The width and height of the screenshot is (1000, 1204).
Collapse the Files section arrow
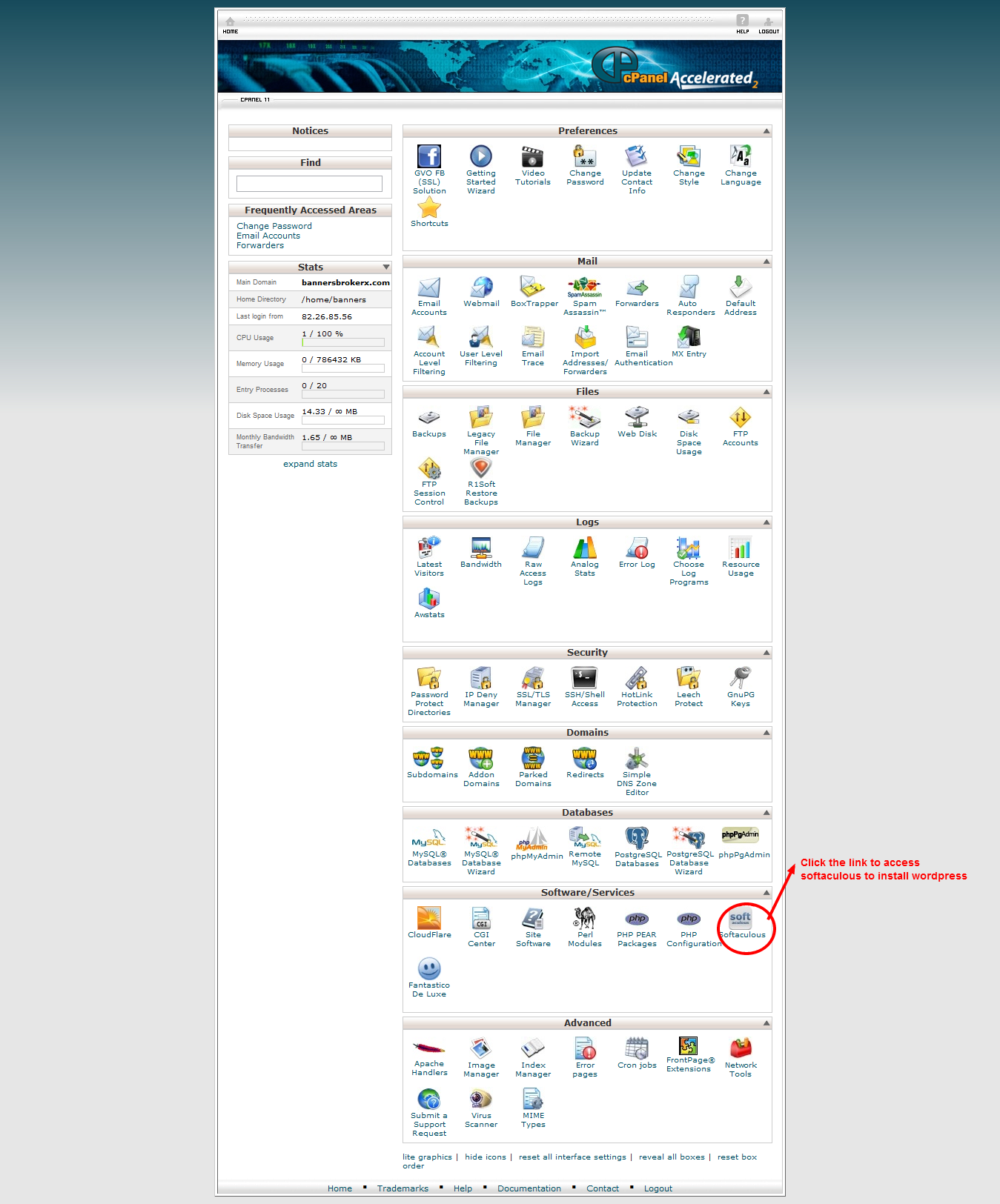tap(766, 392)
